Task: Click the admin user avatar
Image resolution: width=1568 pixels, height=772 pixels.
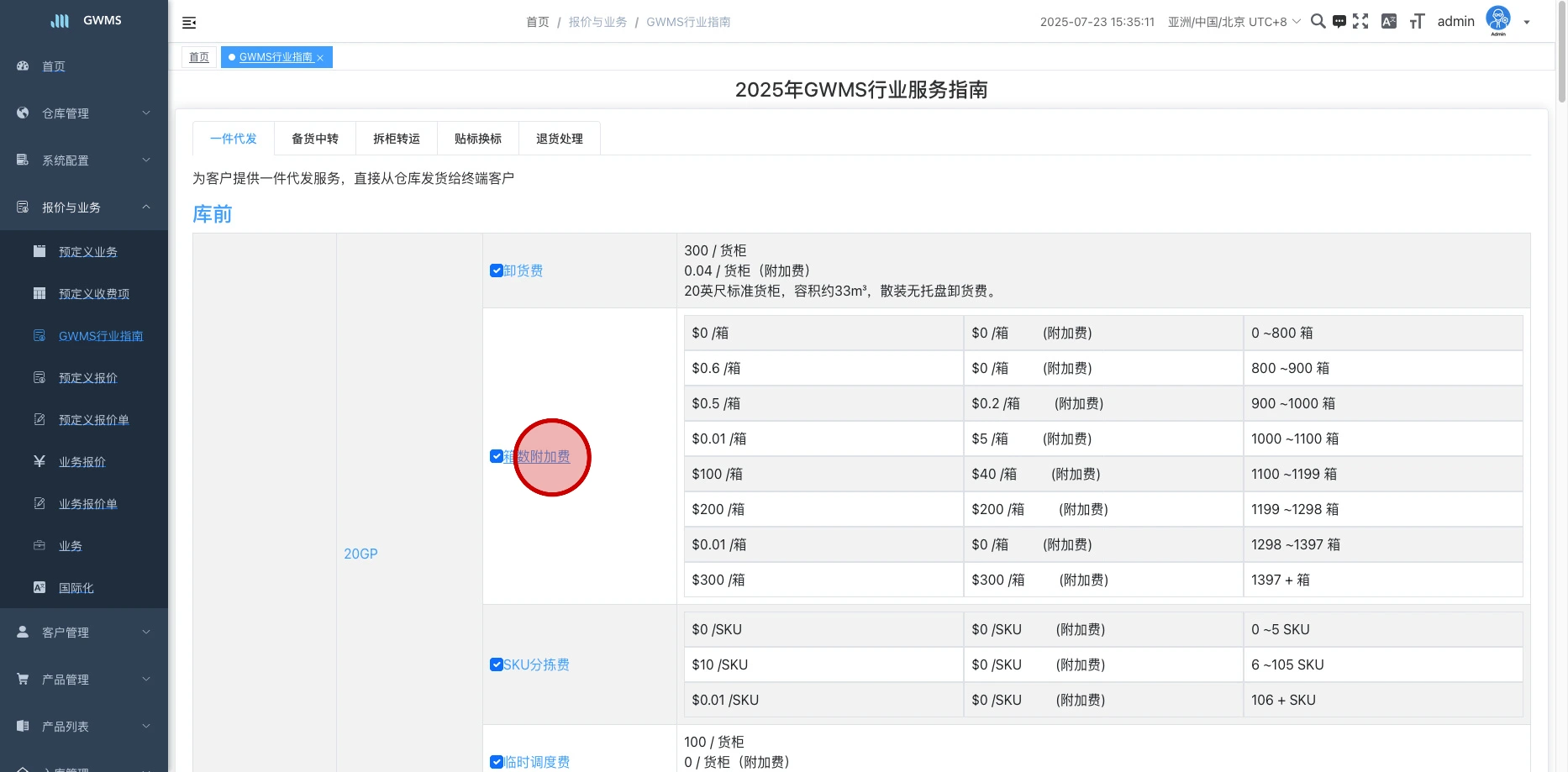Action: [1498, 20]
